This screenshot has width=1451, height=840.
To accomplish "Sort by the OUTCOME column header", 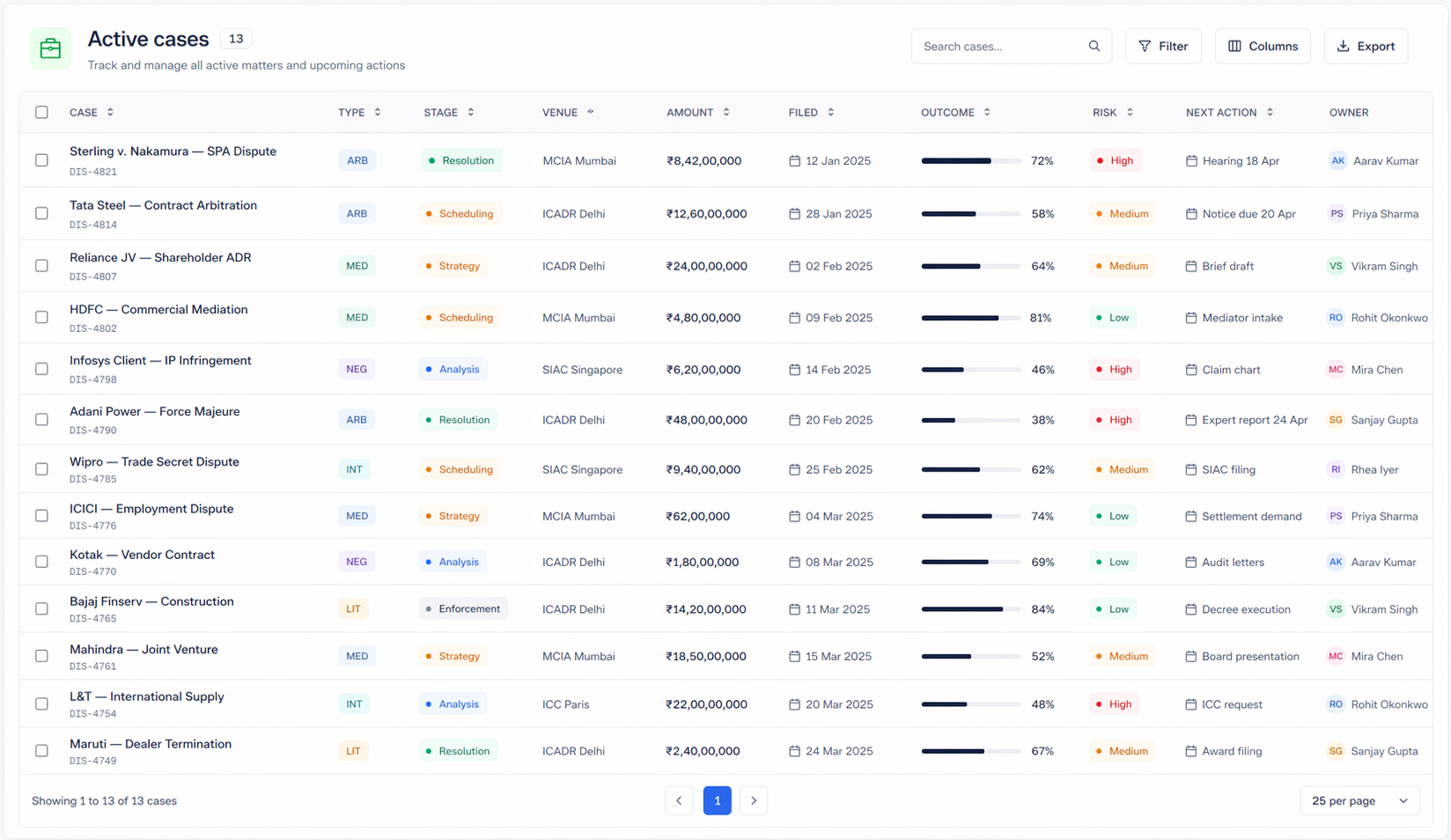I will point(955,113).
